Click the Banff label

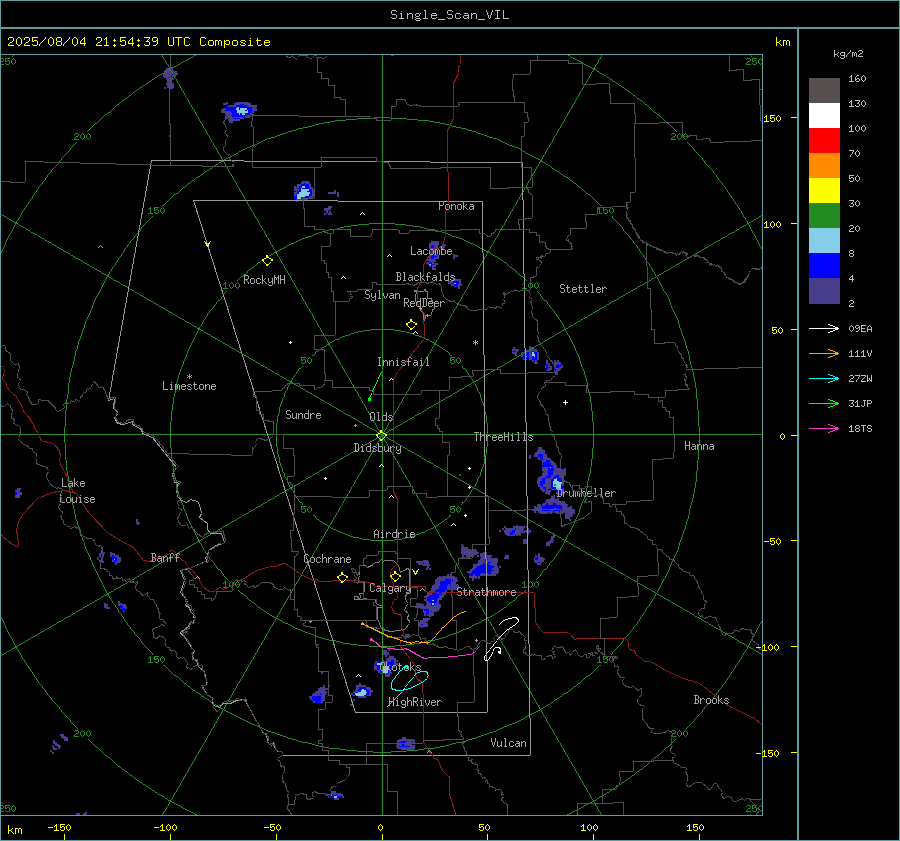coord(165,557)
